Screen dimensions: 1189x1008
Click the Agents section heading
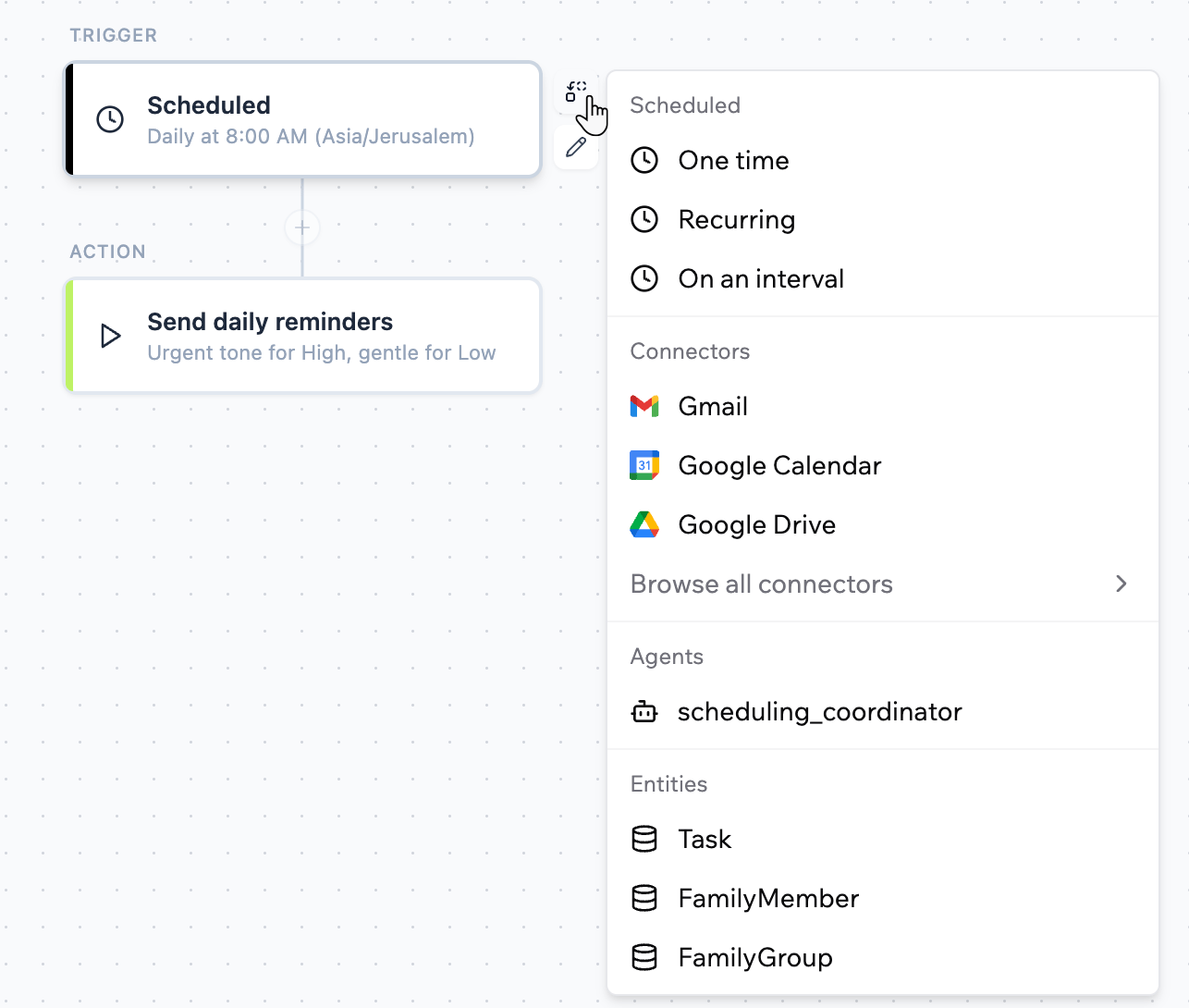pyautogui.click(x=667, y=657)
